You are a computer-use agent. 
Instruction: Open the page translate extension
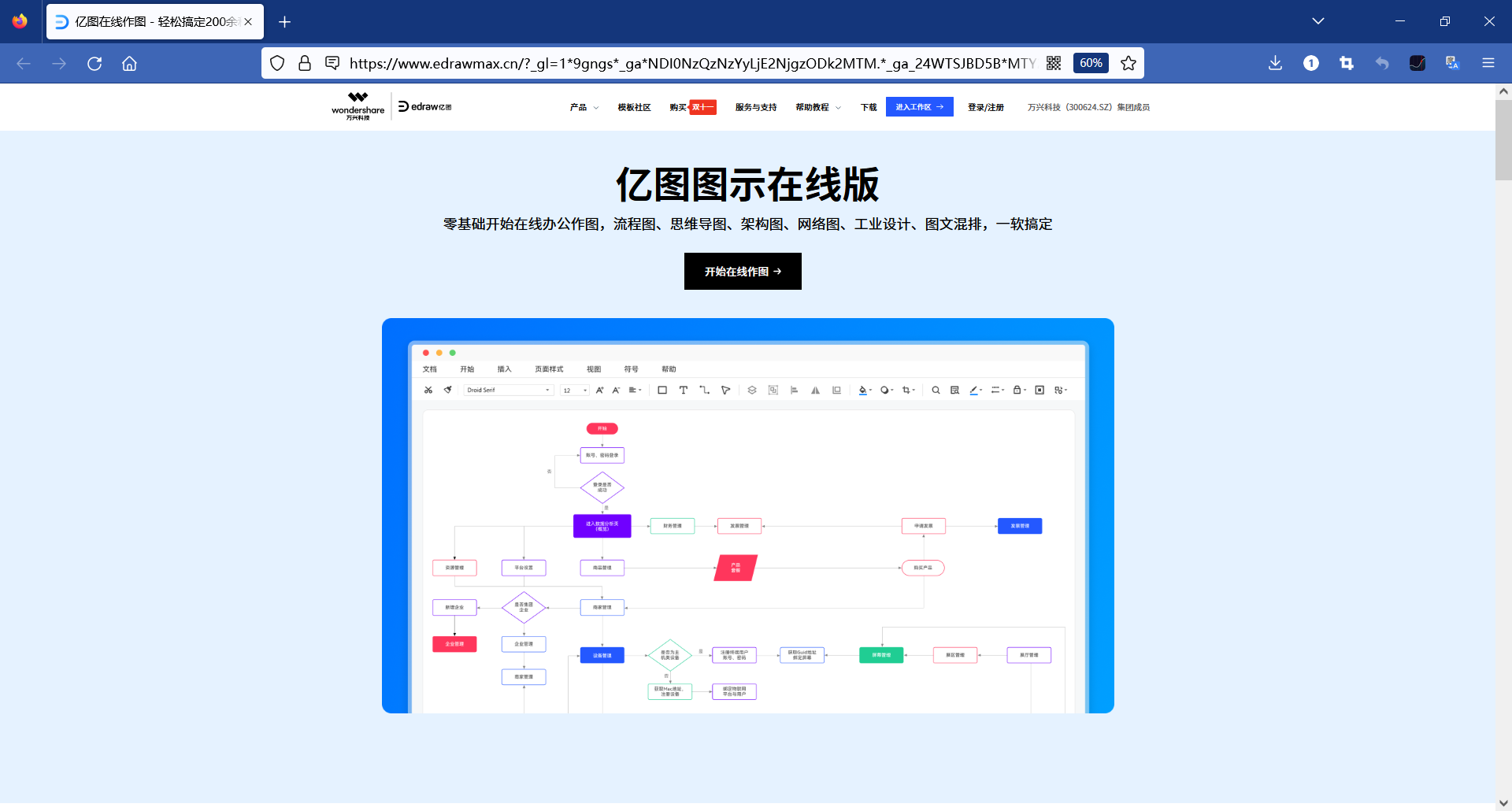[1453, 63]
